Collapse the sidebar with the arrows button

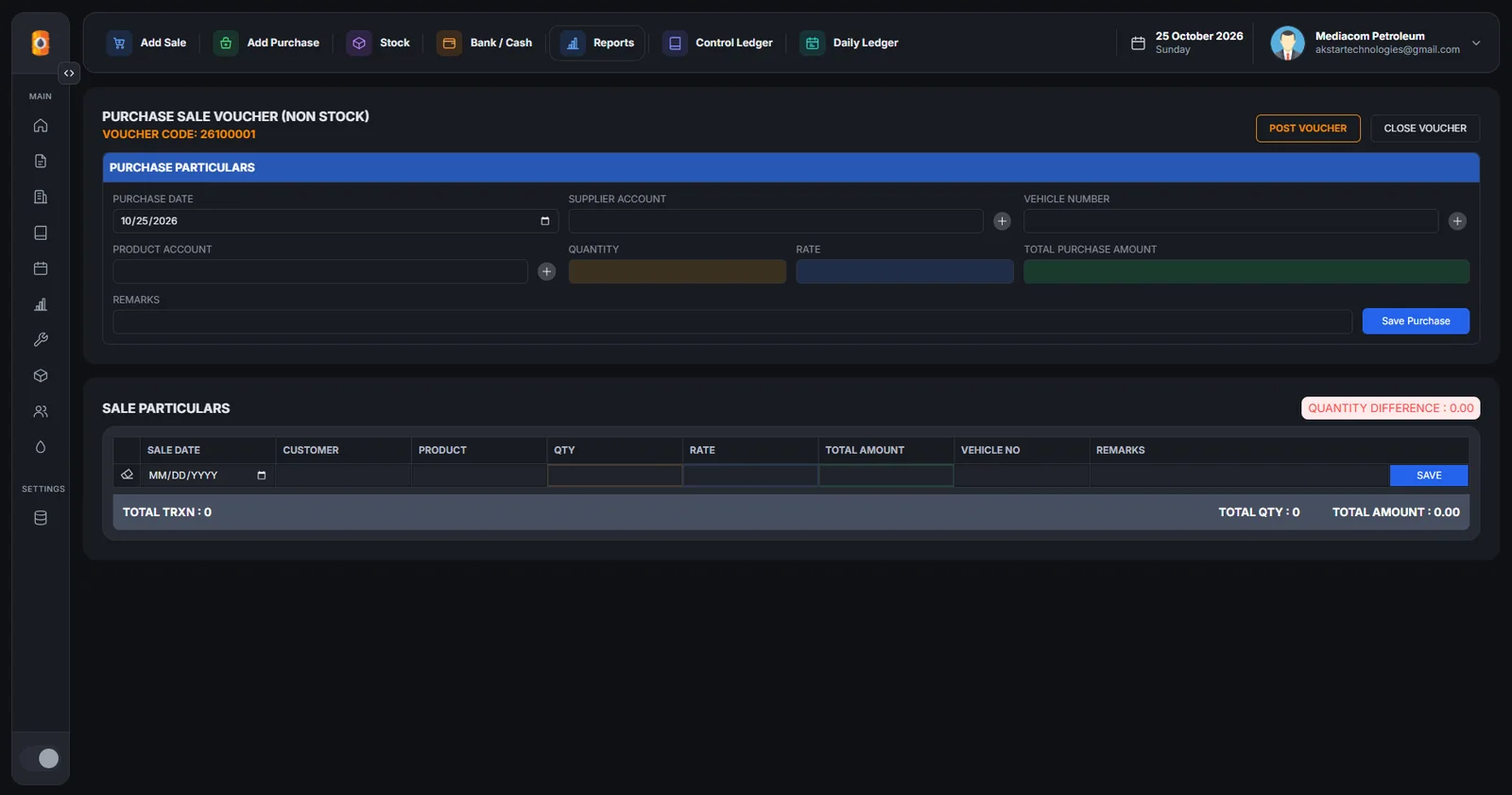coord(69,73)
